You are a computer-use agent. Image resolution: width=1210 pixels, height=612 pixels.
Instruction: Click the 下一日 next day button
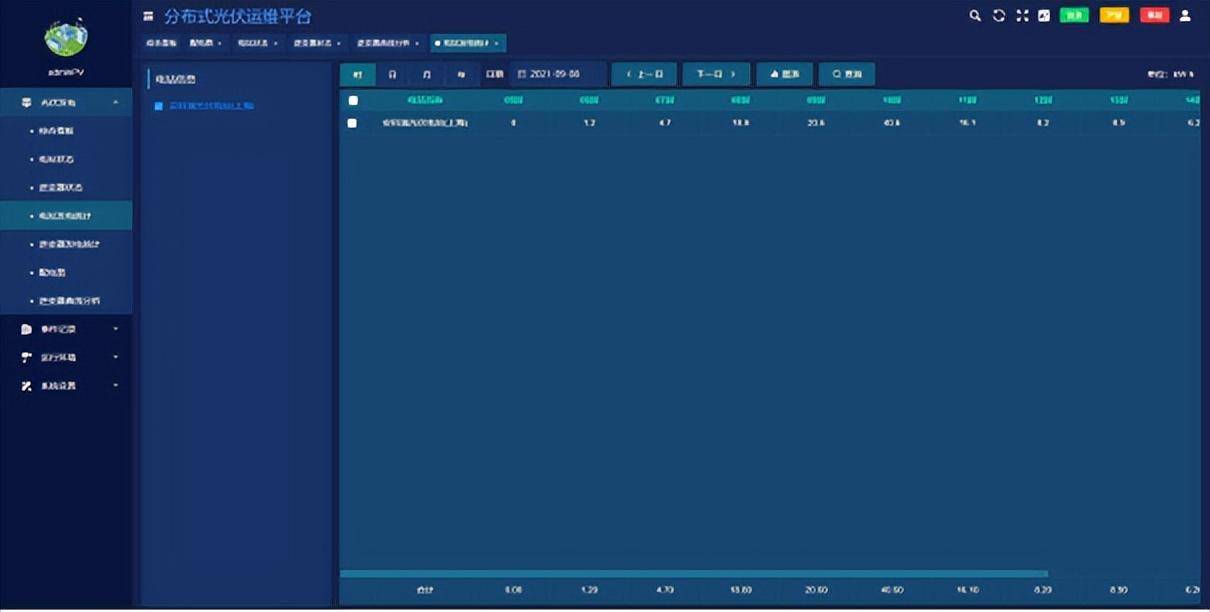coord(716,75)
